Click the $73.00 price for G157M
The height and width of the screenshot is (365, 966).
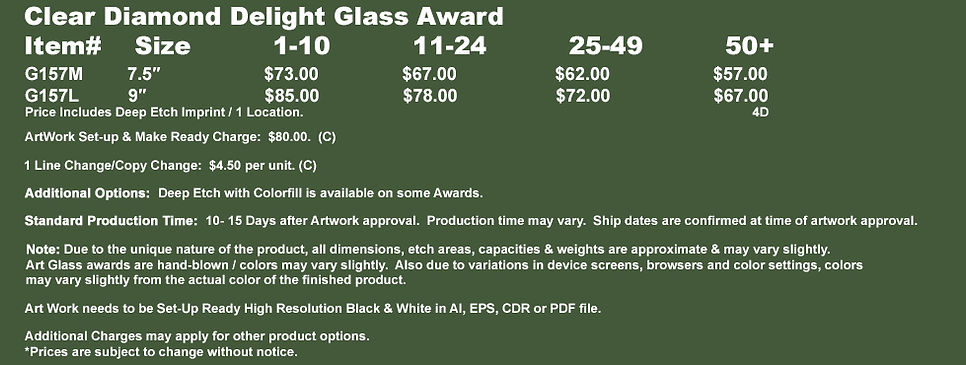pos(291,75)
